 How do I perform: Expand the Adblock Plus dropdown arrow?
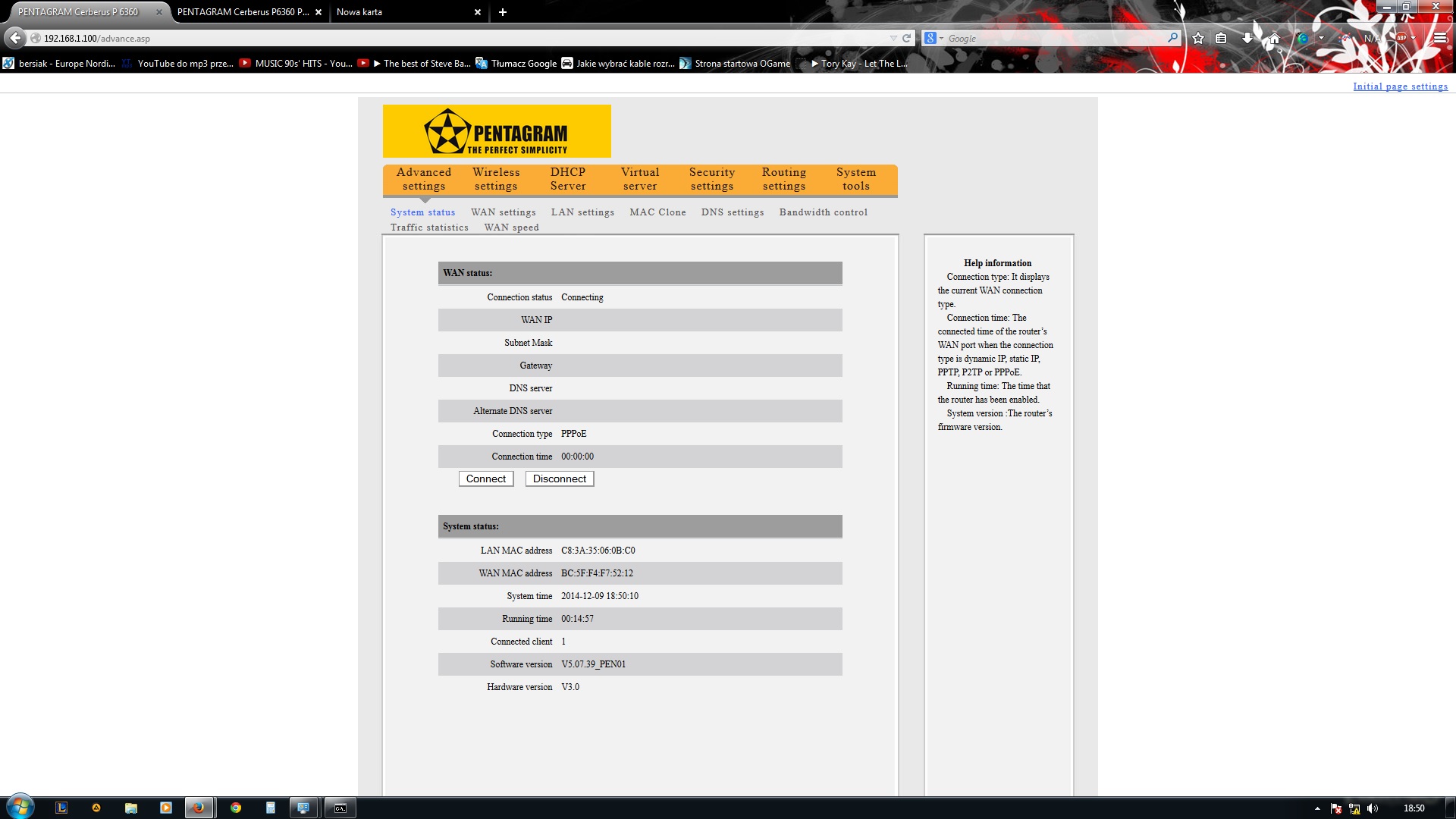(x=1413, y=38)
